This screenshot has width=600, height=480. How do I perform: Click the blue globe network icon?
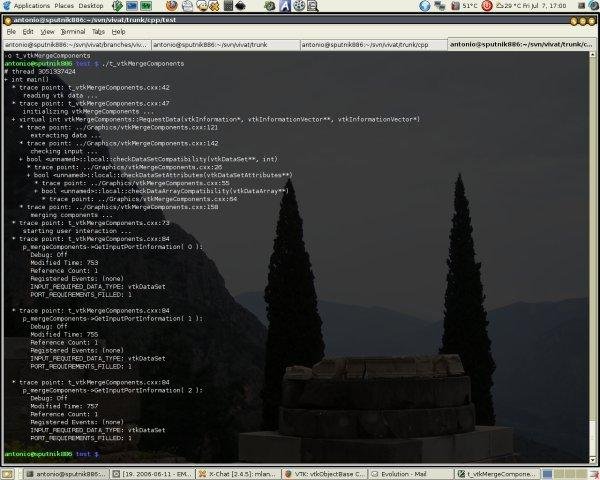(x=424, y=6)
